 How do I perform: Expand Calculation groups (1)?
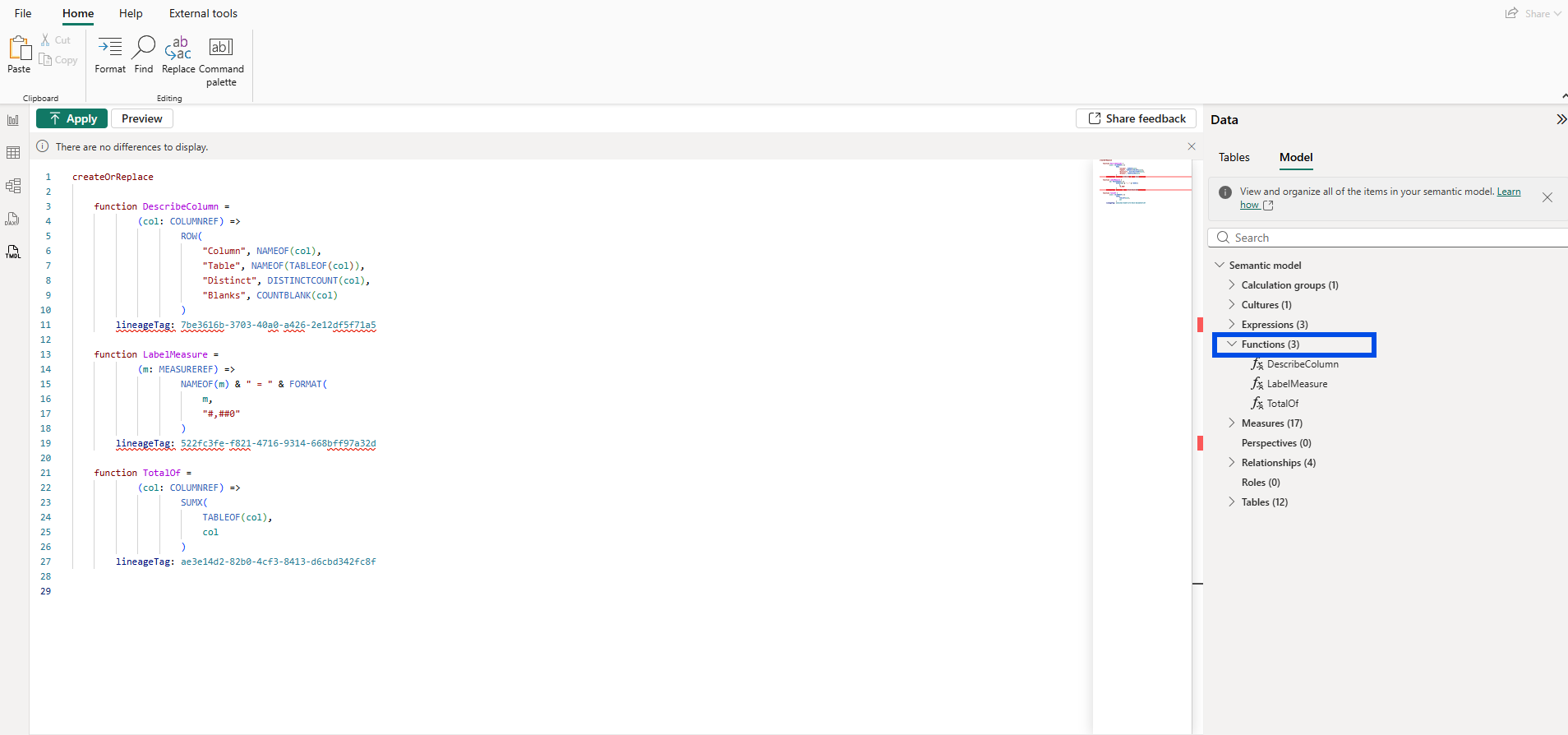pos(1232,284)
